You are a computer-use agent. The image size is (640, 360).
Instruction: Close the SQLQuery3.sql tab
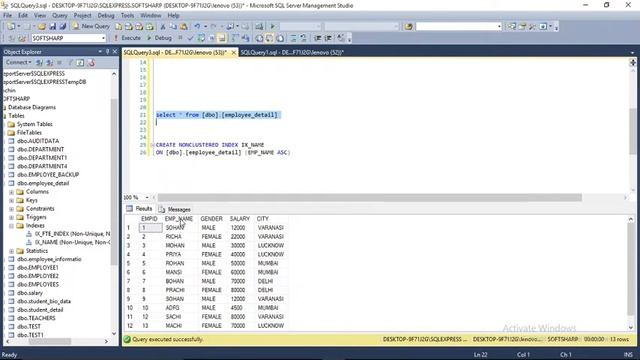[234, 53]
